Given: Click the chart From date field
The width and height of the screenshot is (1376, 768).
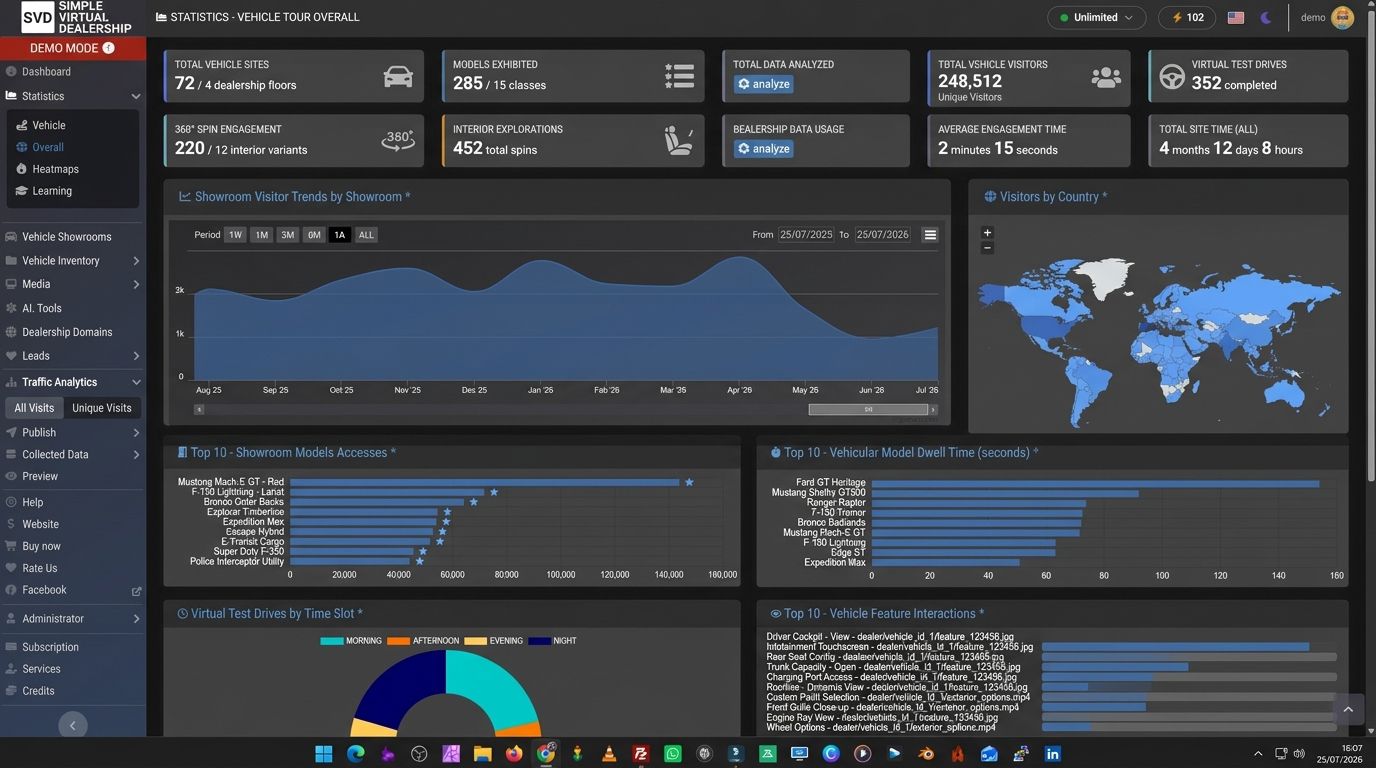Looking at the screenshot, I should coord(807,235).
